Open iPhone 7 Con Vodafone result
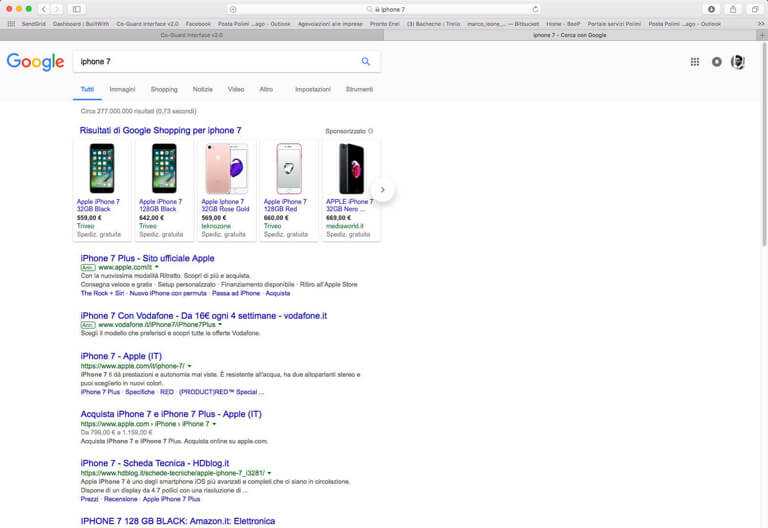 coord(204,316)
